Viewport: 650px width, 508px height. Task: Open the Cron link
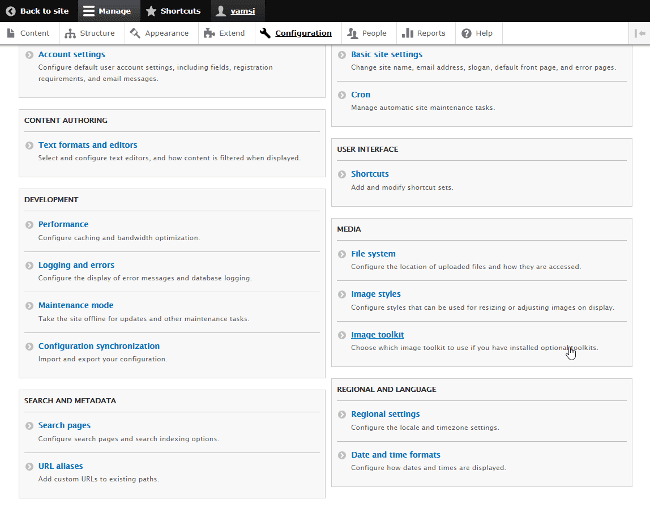(360, 95)
